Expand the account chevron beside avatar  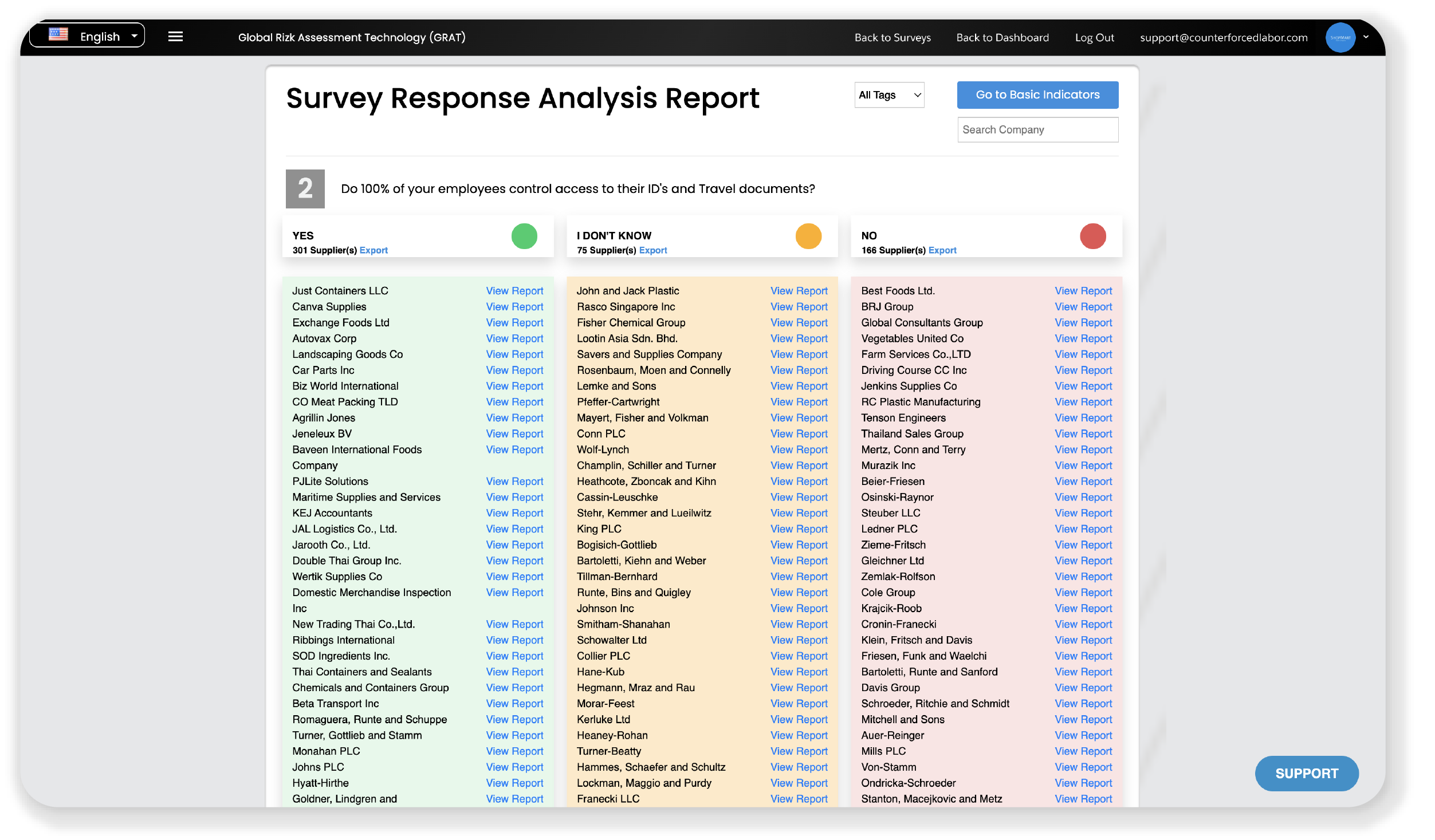(1366, 37)
